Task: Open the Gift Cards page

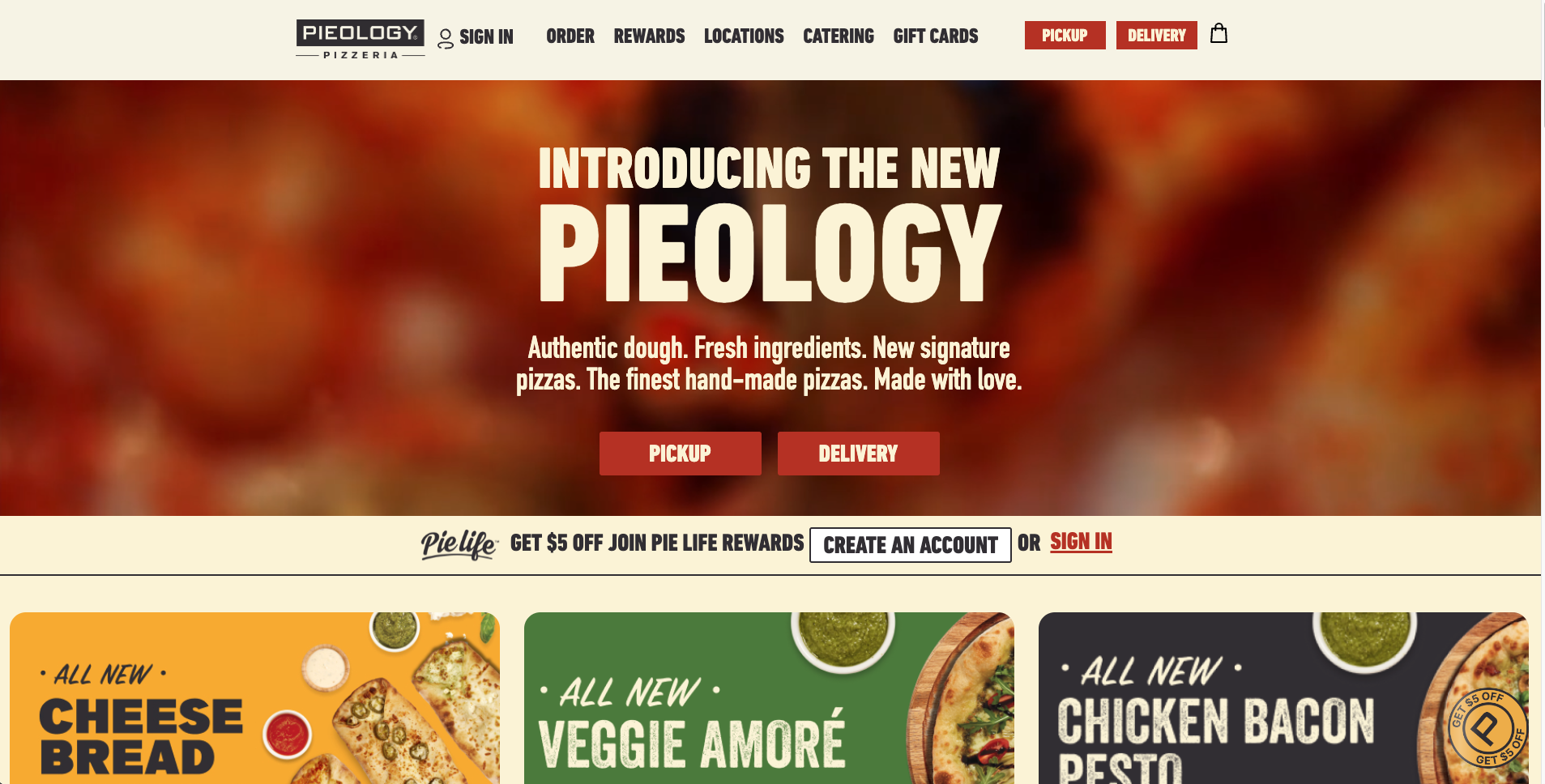Action: (x=936, y=36)
